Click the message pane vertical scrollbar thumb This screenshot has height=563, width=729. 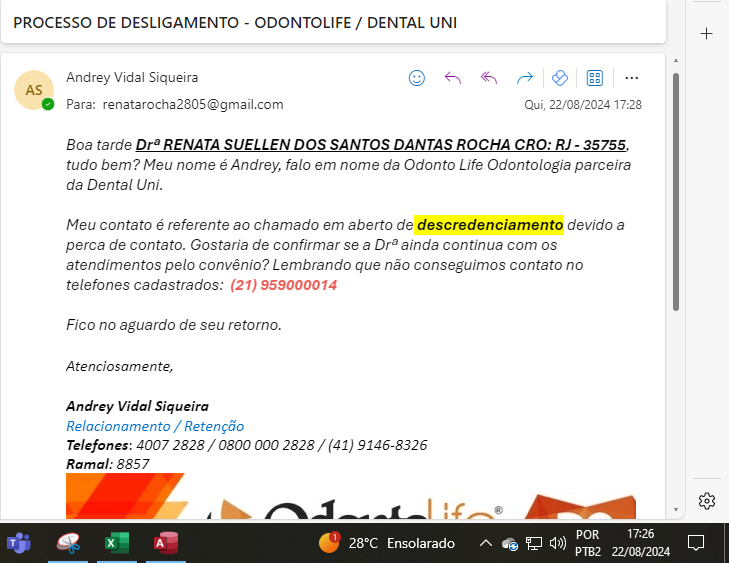point(676,192)
